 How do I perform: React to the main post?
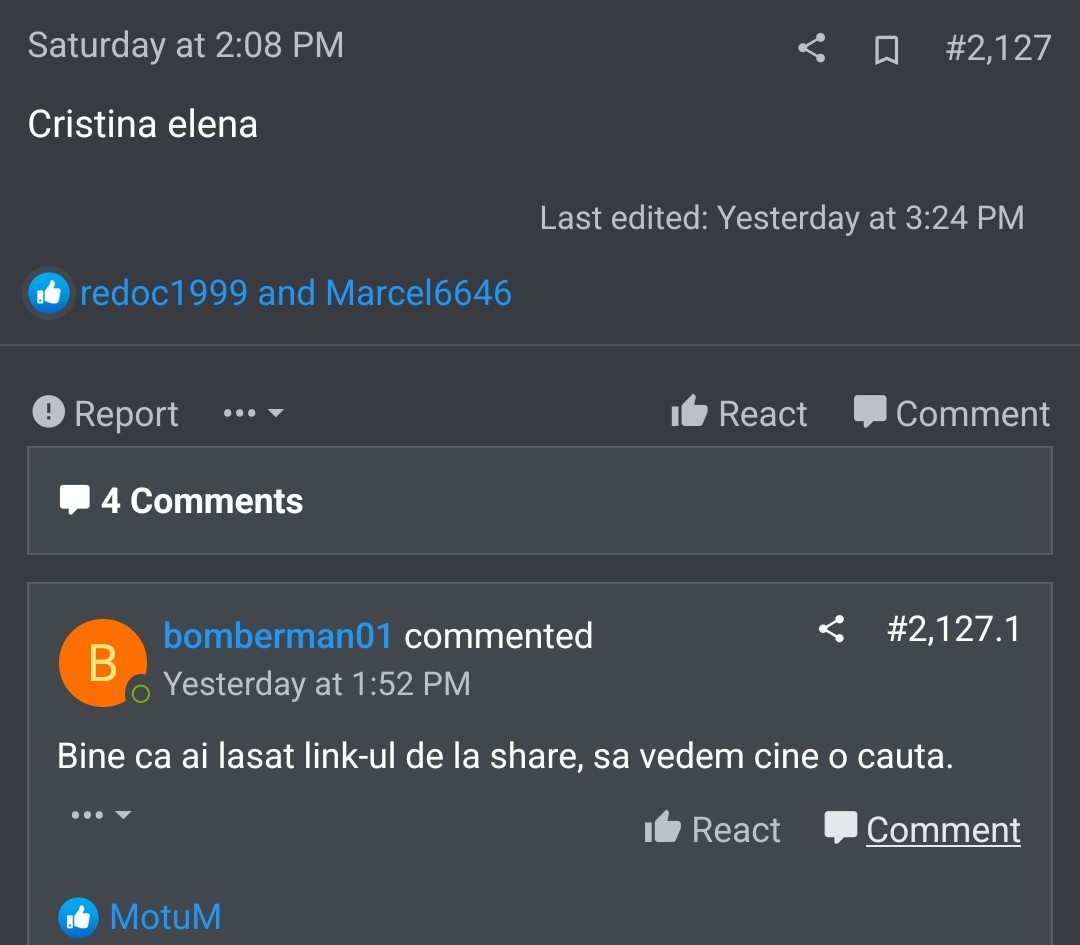tap(739, 413)
